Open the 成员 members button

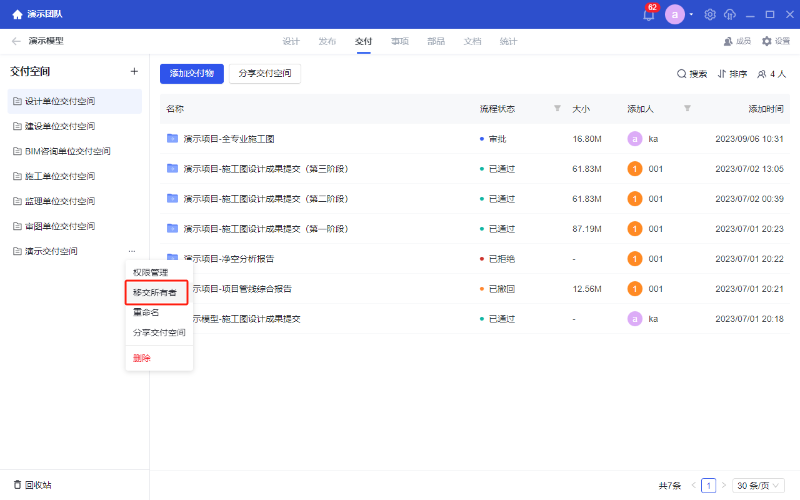(x=737, y=41)
